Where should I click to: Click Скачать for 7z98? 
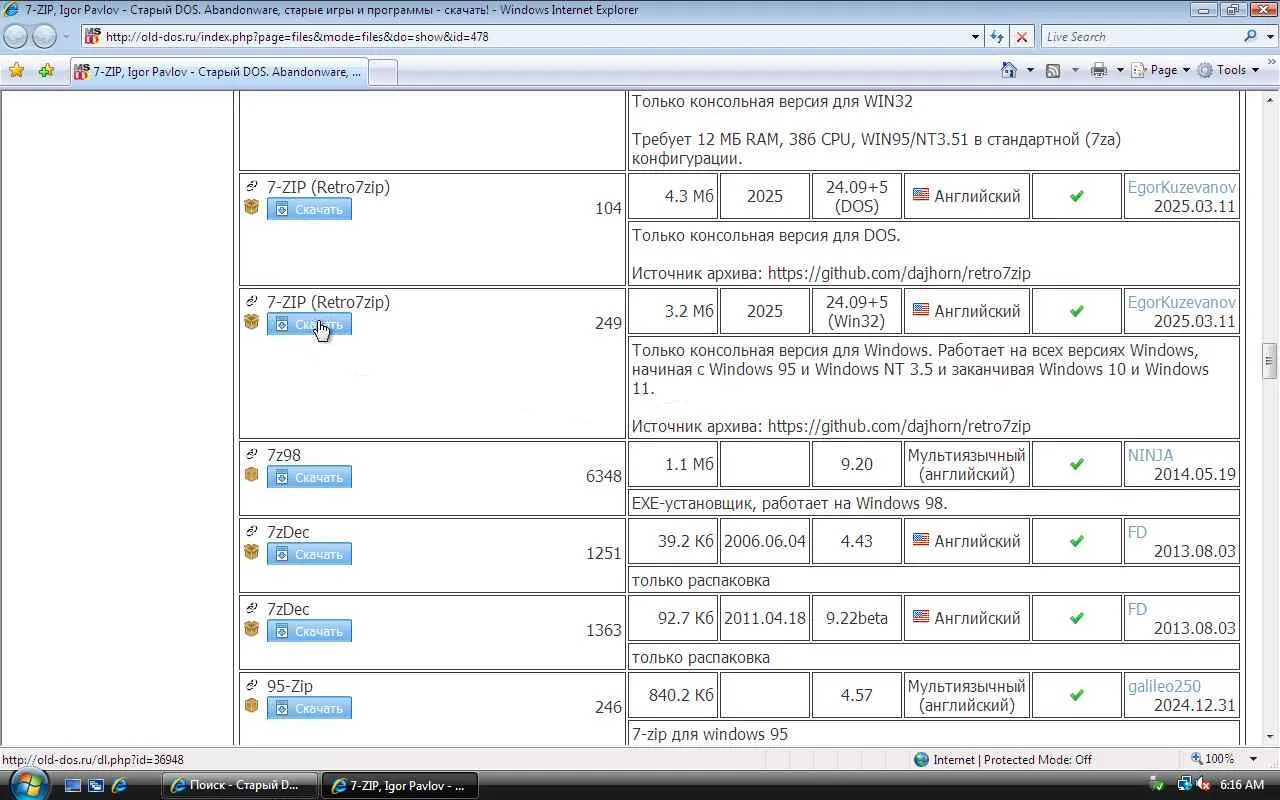309,477
